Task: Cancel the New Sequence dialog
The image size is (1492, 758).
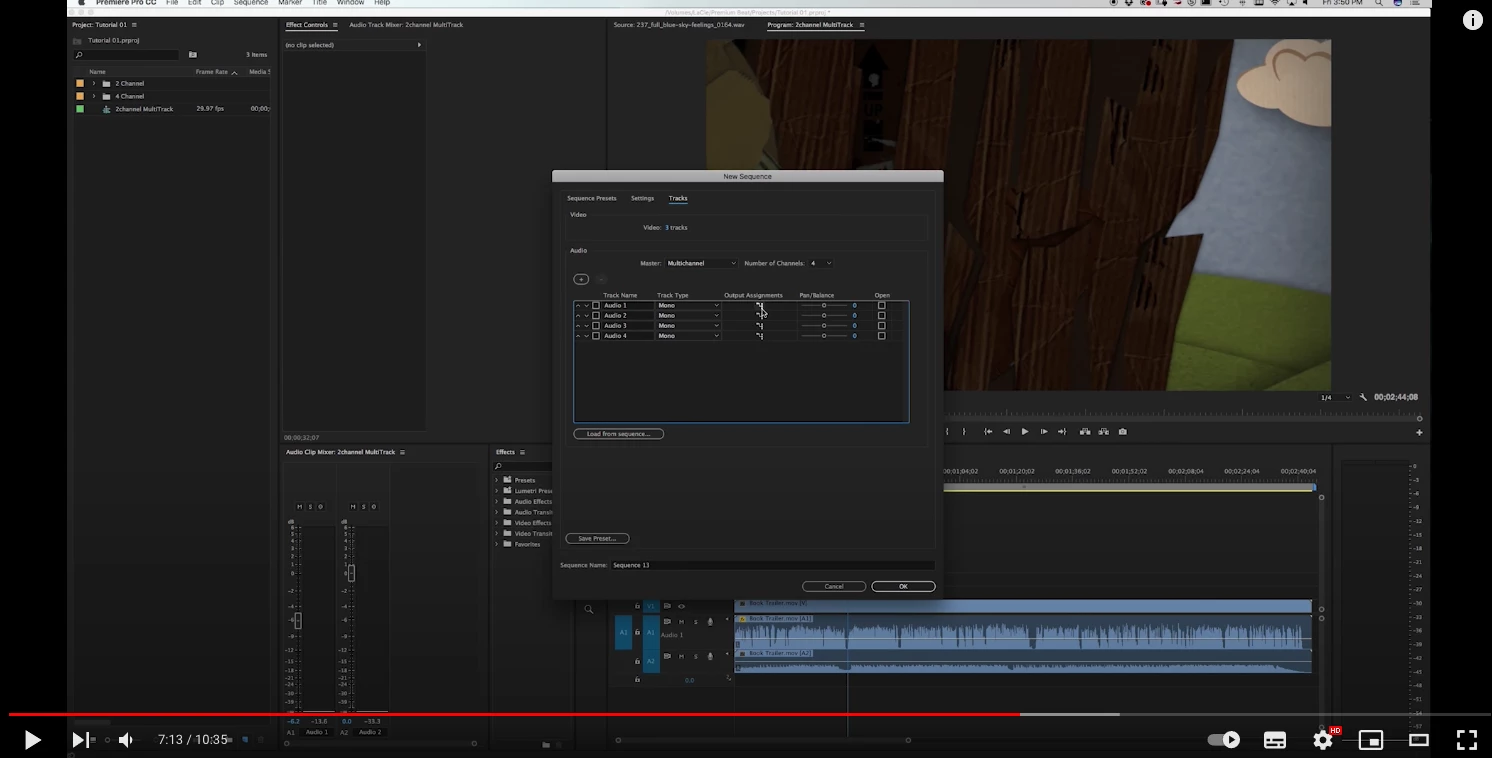Action: (834, 586)
